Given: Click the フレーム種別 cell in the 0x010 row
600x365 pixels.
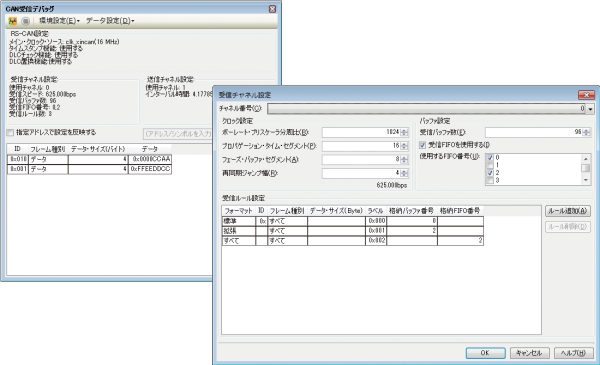Looking at the screenshot, I should [48, 159].
